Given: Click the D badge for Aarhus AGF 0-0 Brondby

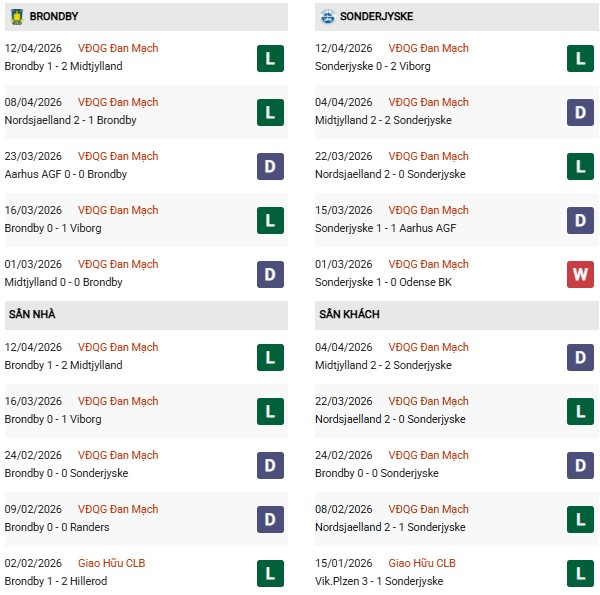Looking at the screenshot, I should click(x=269, y=166).
